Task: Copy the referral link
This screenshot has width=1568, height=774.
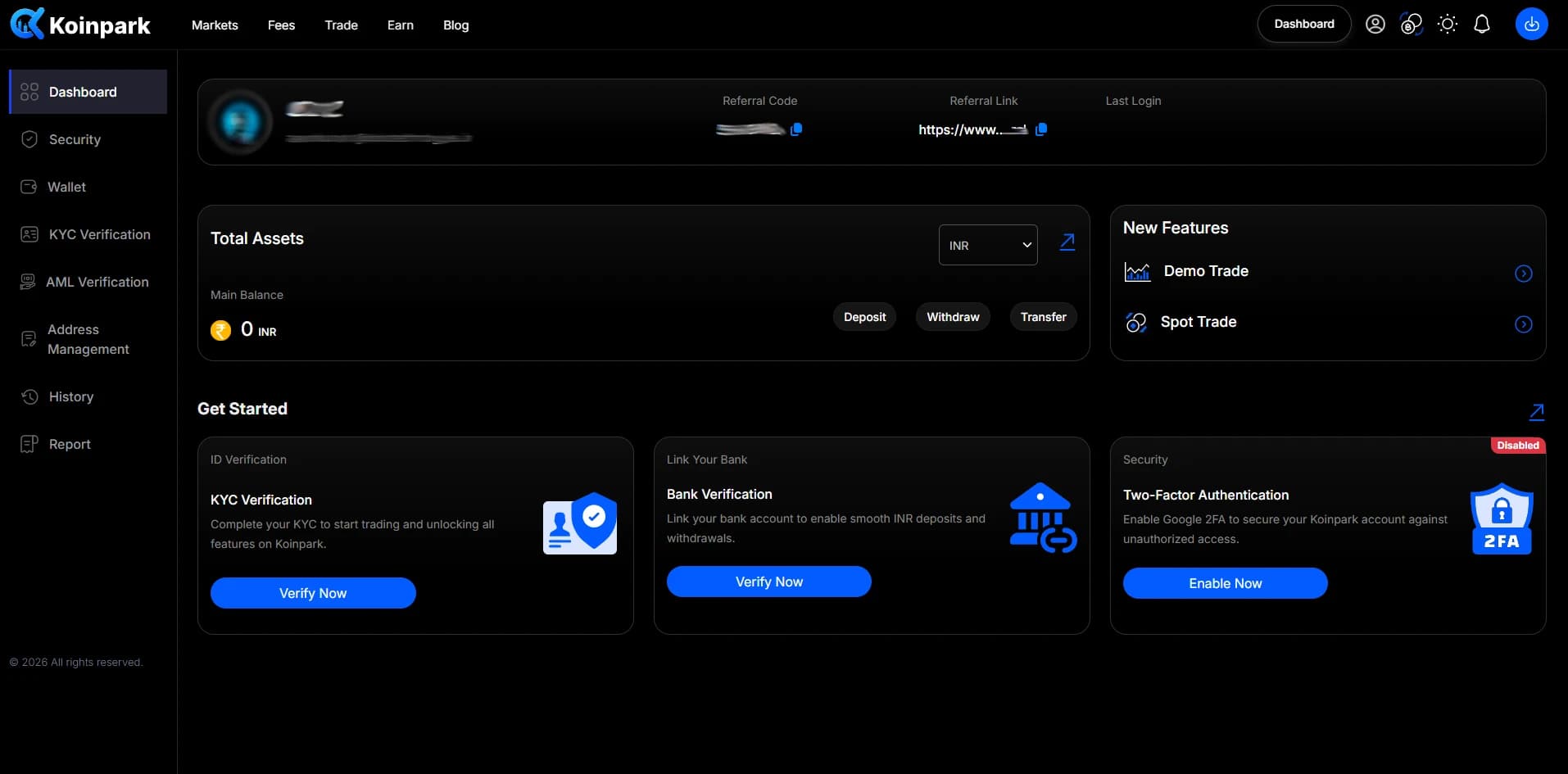Action: point(1041,129)
